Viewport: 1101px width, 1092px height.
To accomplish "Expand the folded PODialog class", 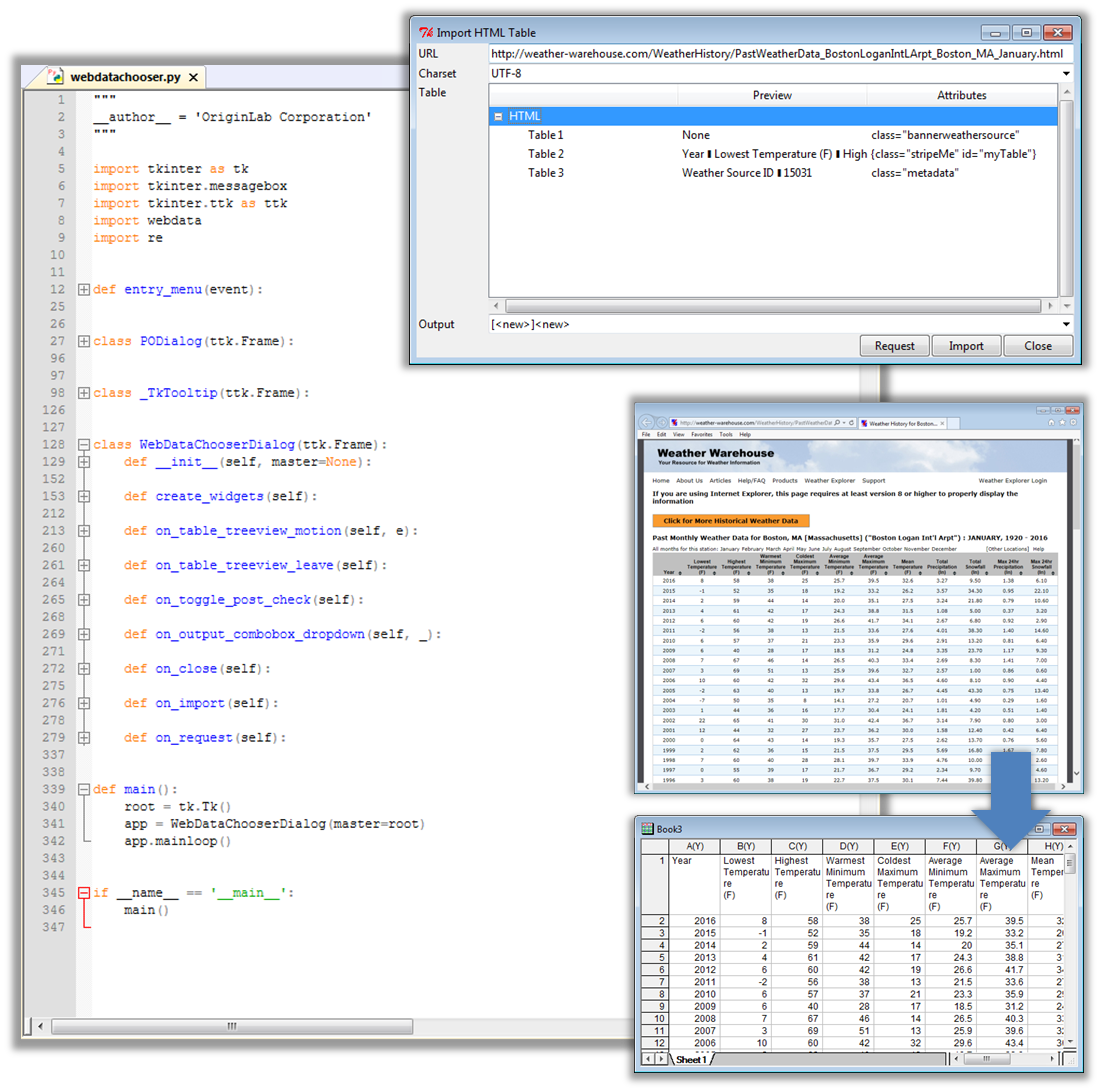I will 83,341.
